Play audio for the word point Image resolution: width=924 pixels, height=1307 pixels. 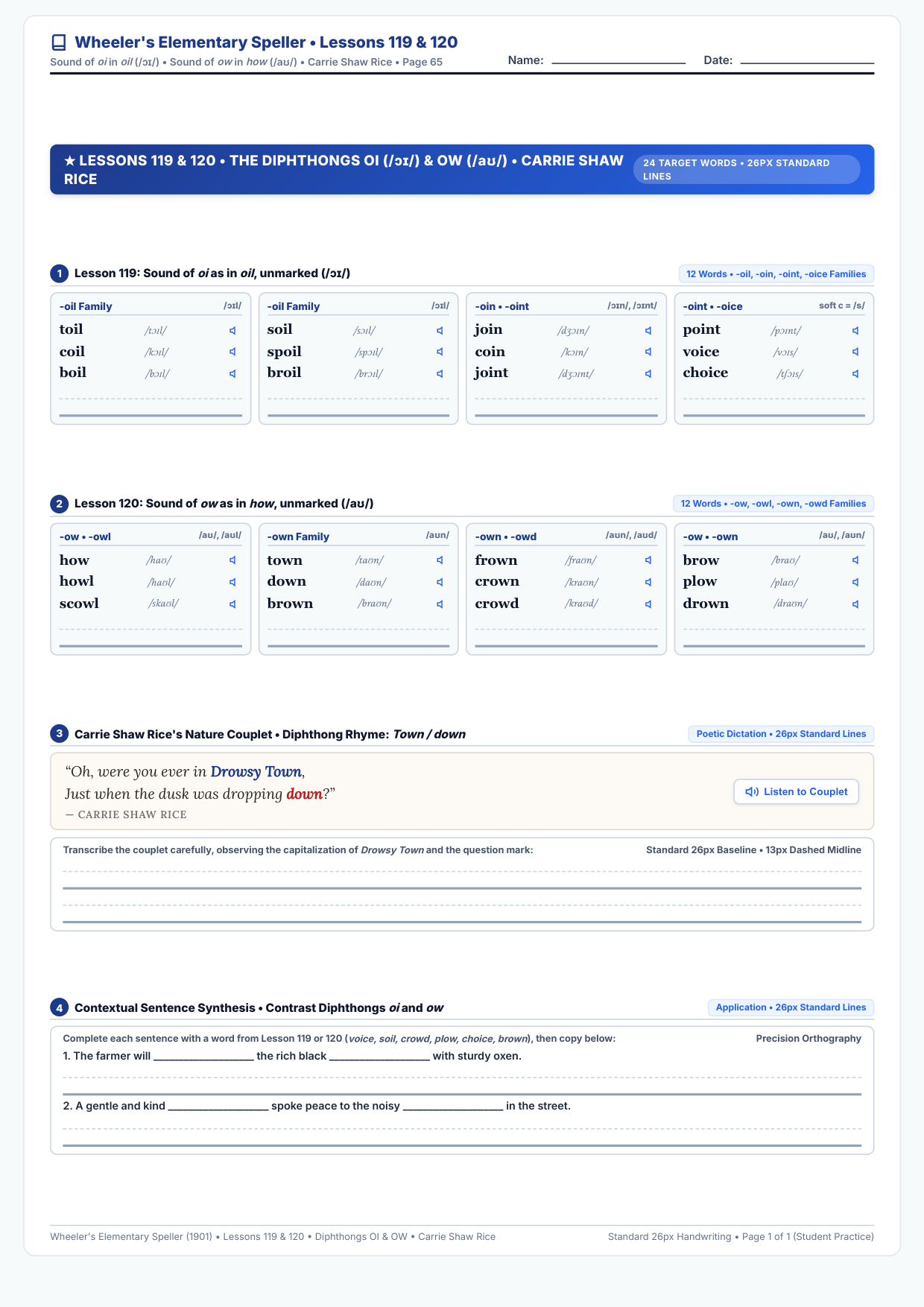pyautogui.click(x=855, y=331)
